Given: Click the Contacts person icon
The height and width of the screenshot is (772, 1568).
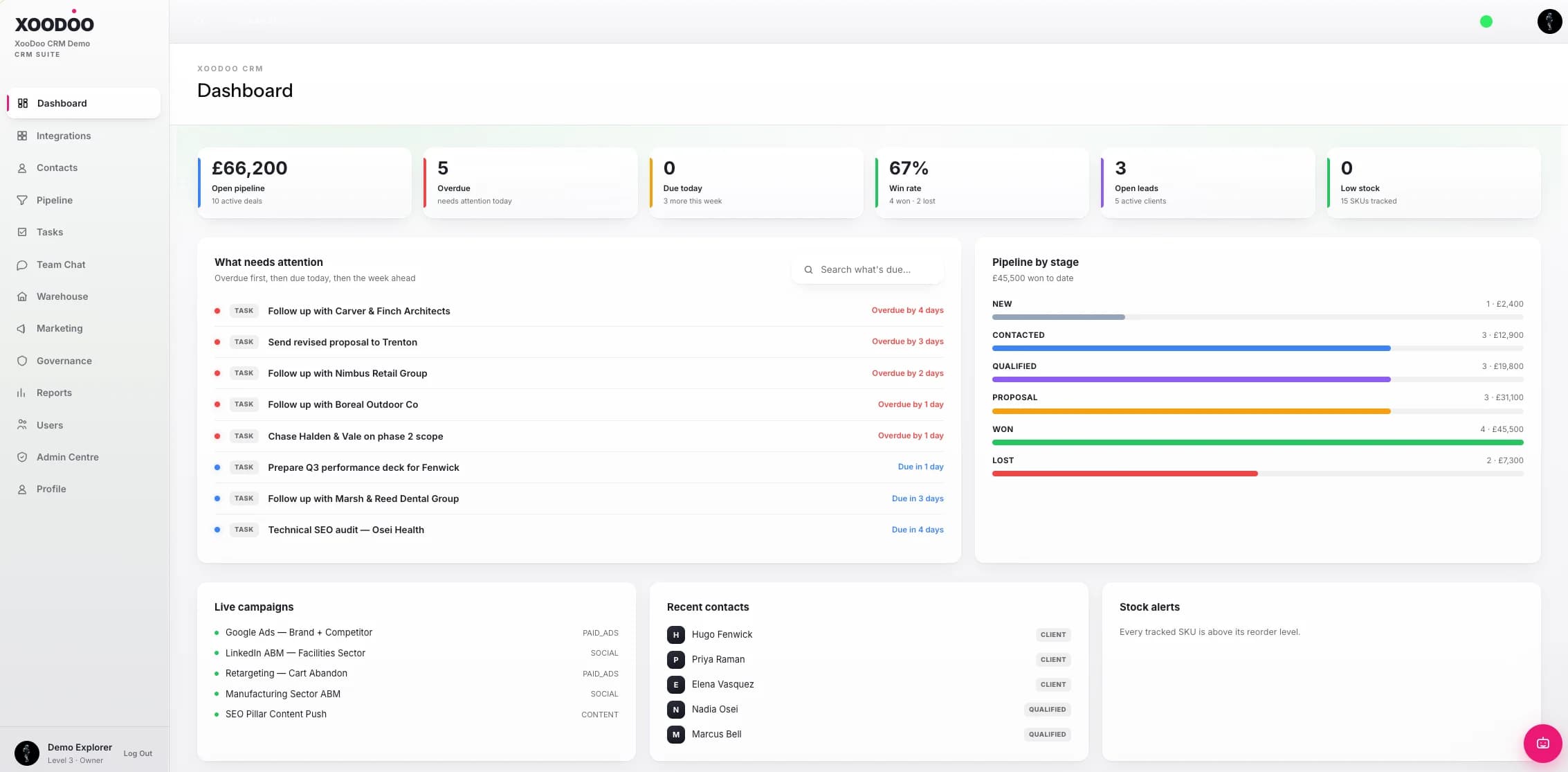Looking at the screenshot, I should pyautogui.click(x=22, y=168).
